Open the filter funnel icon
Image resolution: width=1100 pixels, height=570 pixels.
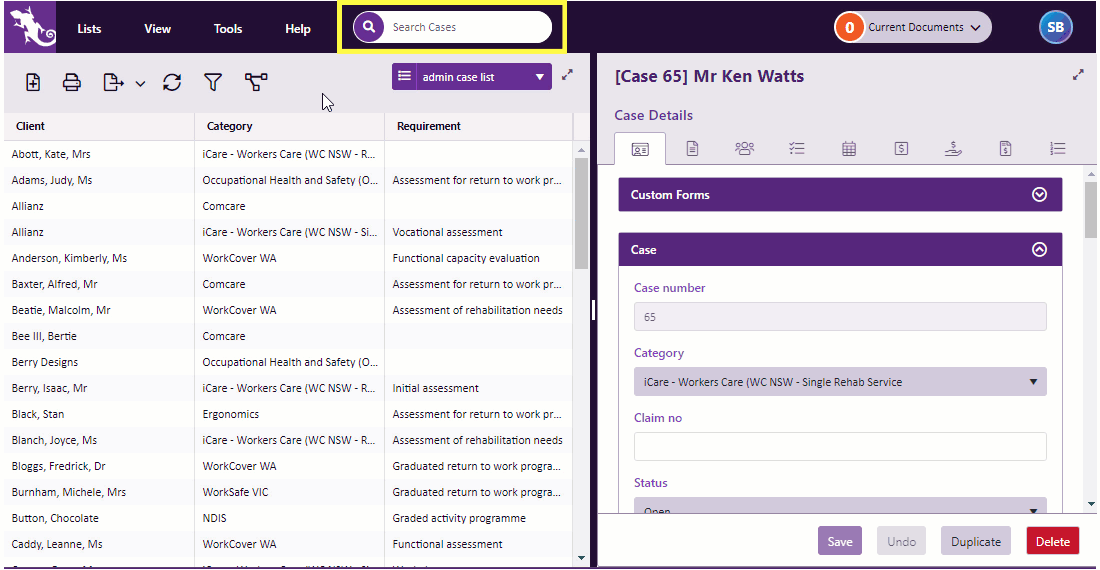pyautogui.click(x=213, y=83)
